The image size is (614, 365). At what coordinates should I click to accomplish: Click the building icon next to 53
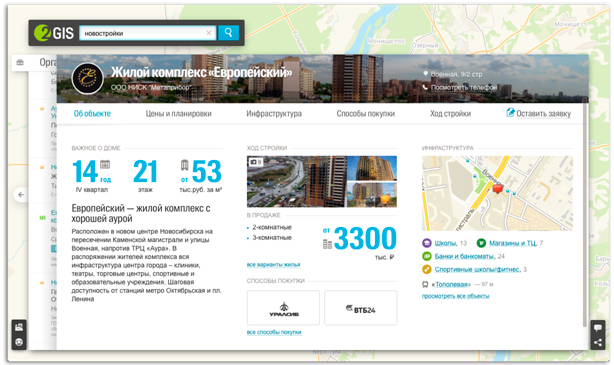click(184, 165)
